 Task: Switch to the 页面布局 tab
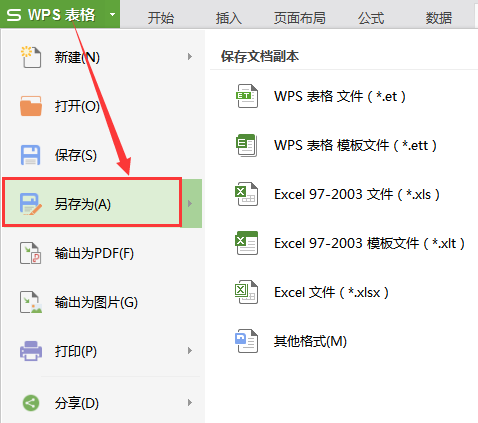tap(299, 18)
